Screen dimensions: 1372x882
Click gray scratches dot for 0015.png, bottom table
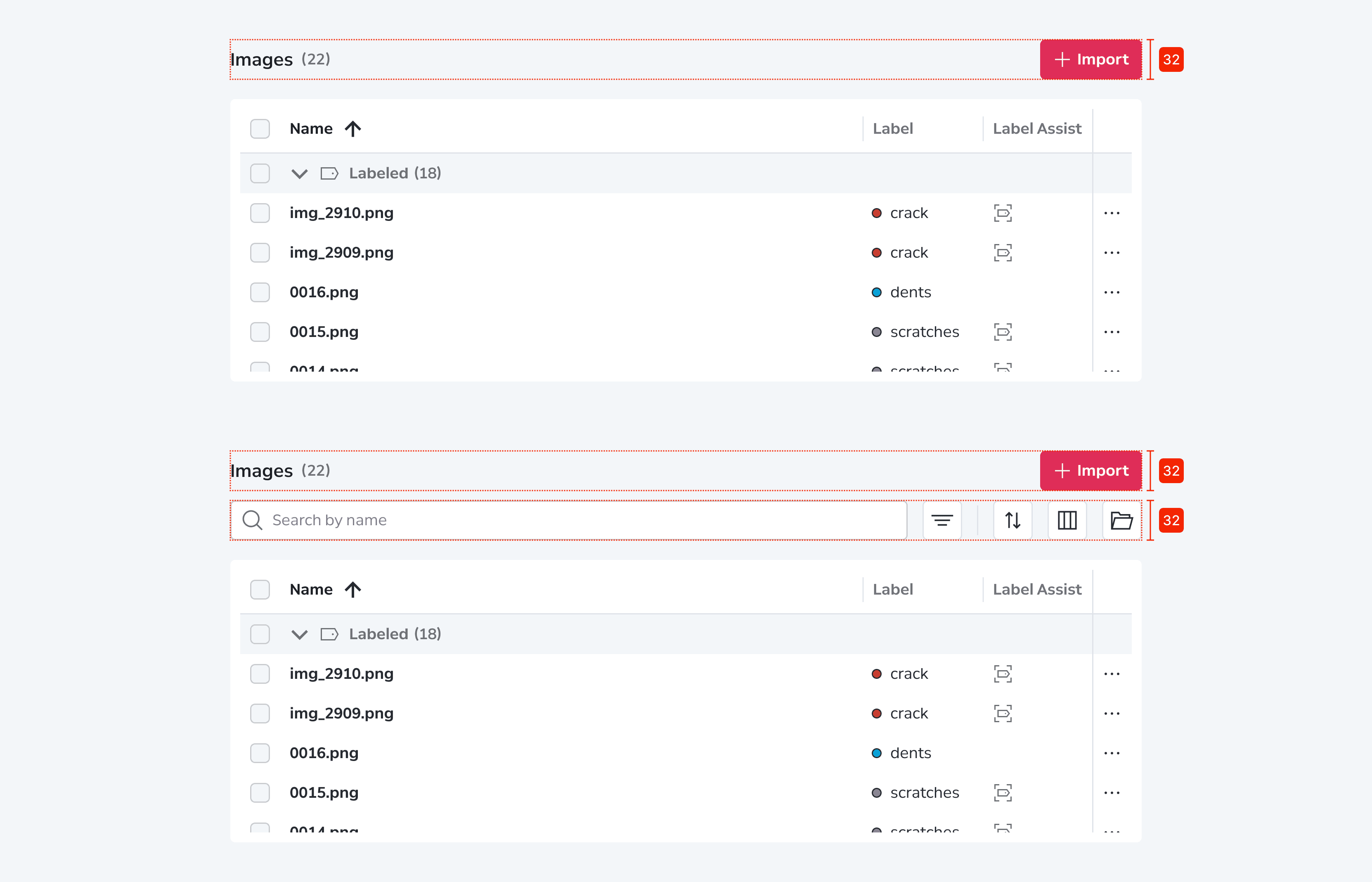point(876,793)
